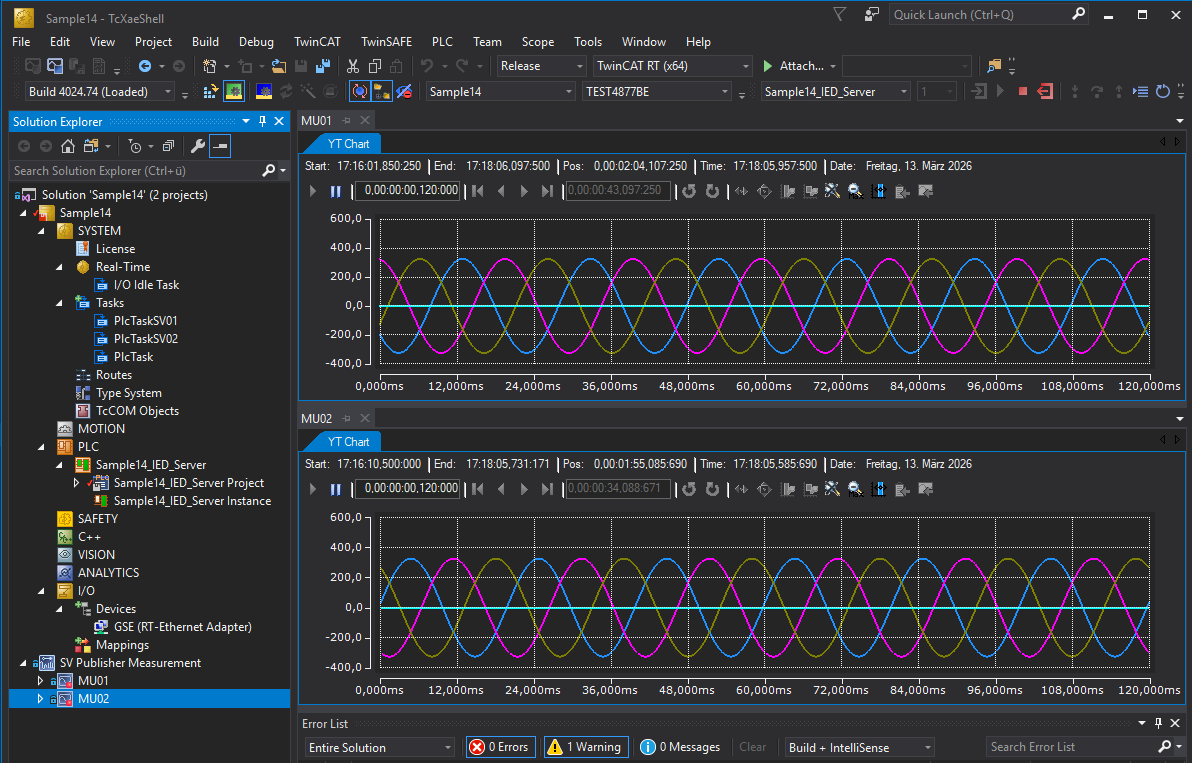Image resolution: width=1192 pixels, height=763 pixels.
Task: Expand the MU01 measurement node
Action: pyautogui.click(x=40, y=681)
